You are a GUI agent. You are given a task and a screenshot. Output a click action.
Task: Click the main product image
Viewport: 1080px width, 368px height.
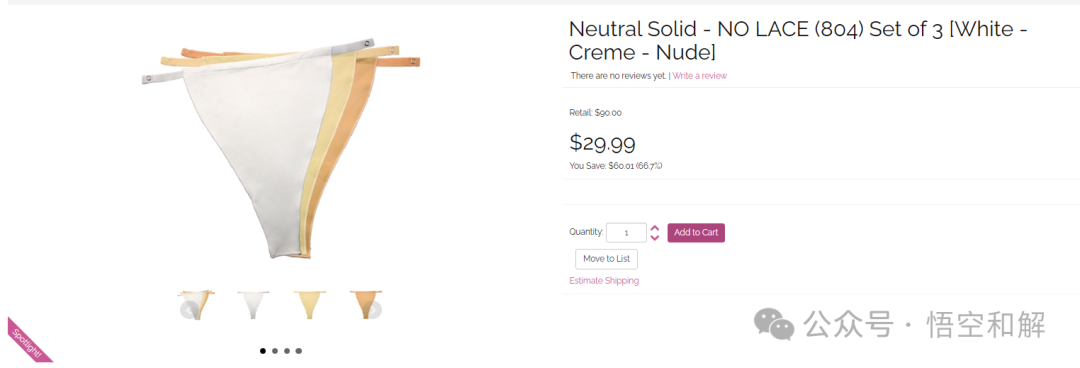281,152
